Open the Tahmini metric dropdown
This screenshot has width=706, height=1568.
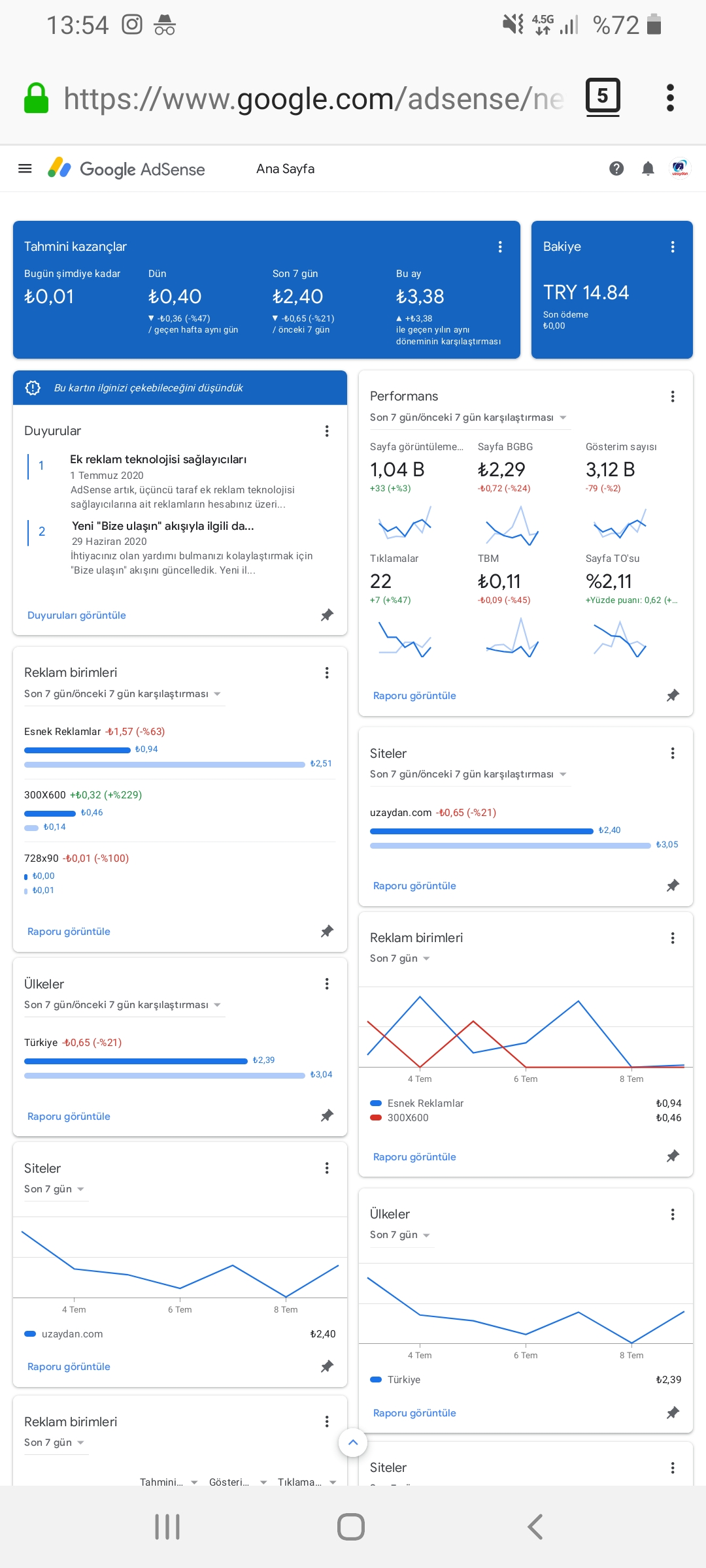point(169,1482)
